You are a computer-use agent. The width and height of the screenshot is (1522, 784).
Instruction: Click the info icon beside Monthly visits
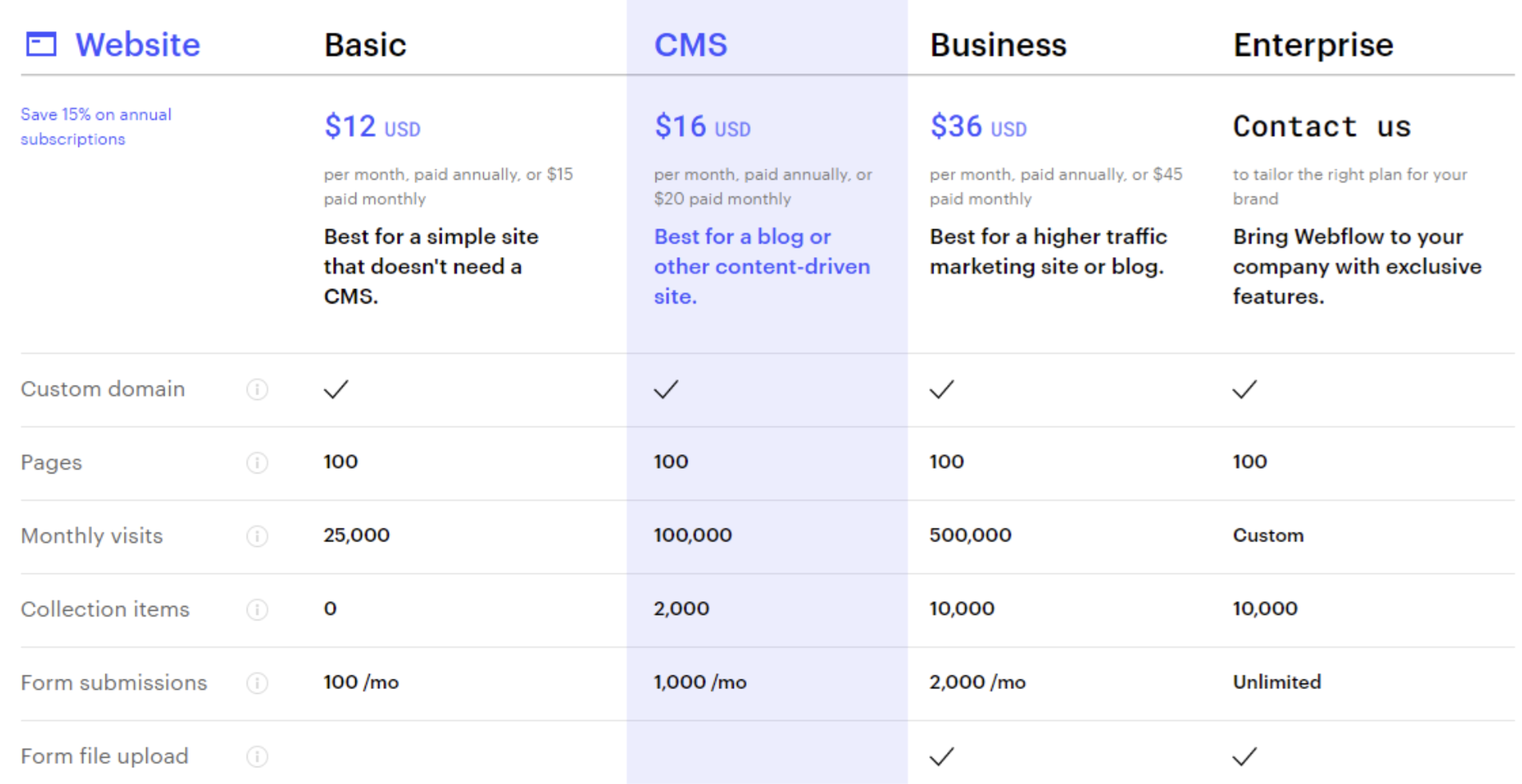coord(257,537)
